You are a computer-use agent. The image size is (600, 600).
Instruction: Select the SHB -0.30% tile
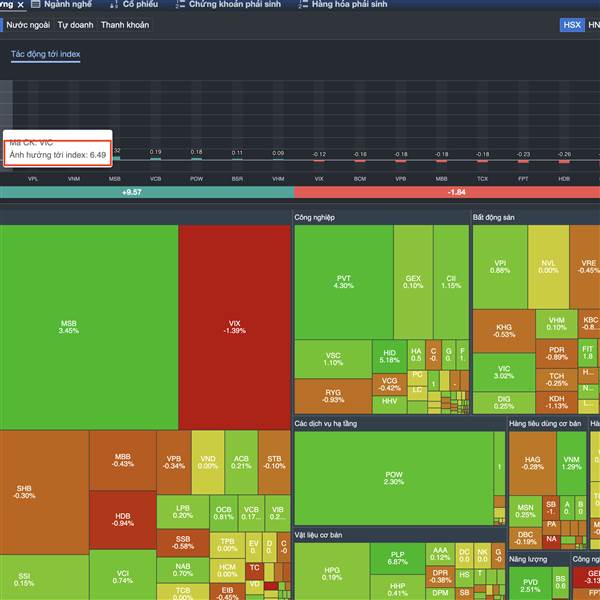(44, 492)
